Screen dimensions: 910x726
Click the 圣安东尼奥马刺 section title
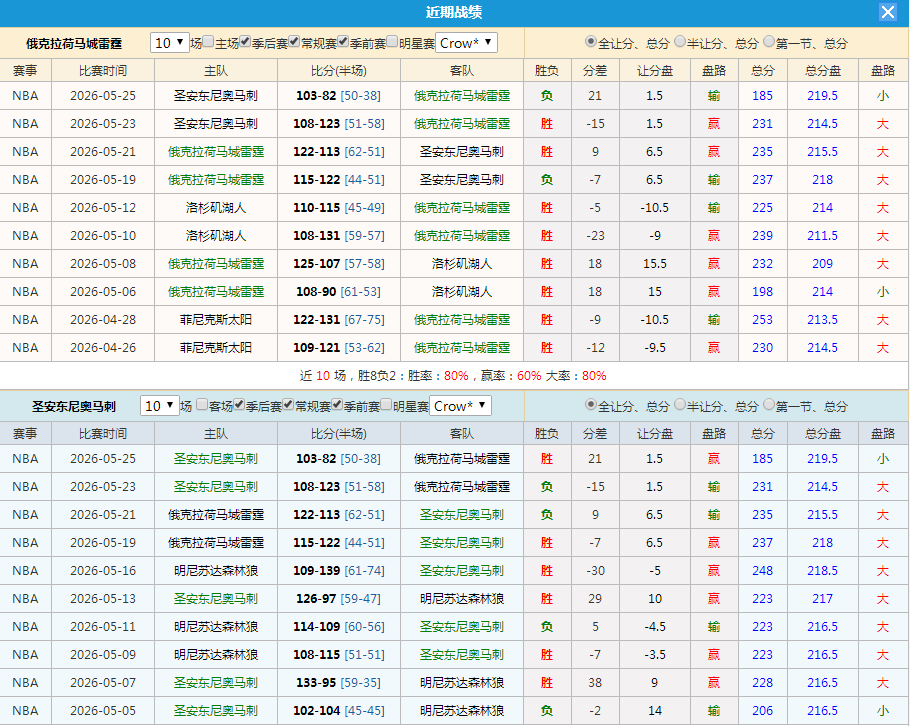click(74, 406)
